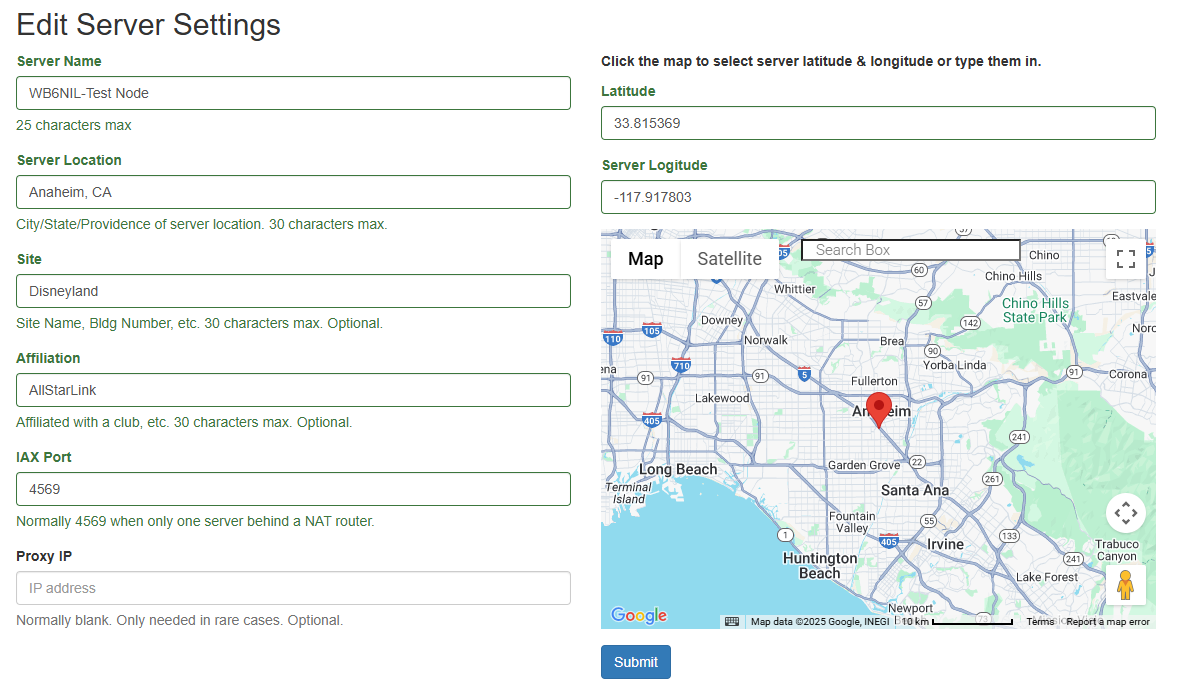Click the Chino Hills State Park label

click(x=1035, y=310)
